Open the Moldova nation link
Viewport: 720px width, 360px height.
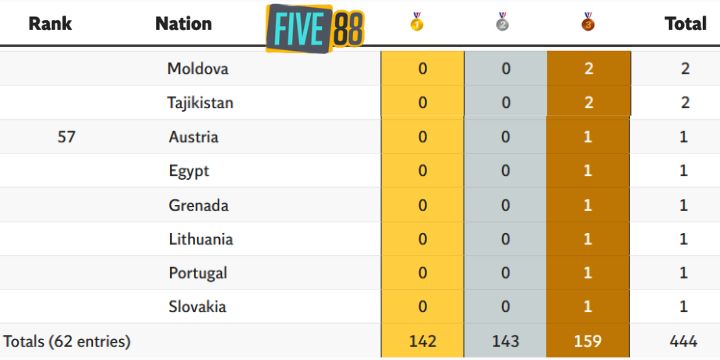[x=198, y=69]
